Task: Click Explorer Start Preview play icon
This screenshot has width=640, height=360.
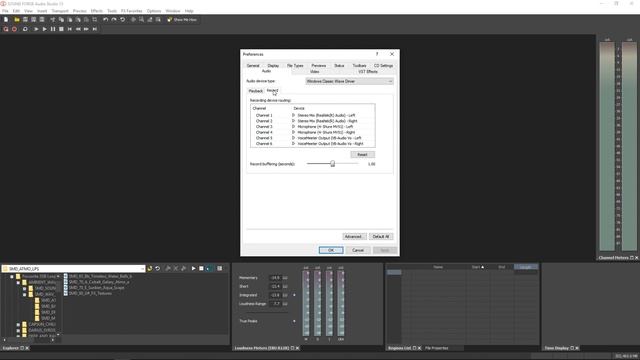Action: (x=193, y=269)
